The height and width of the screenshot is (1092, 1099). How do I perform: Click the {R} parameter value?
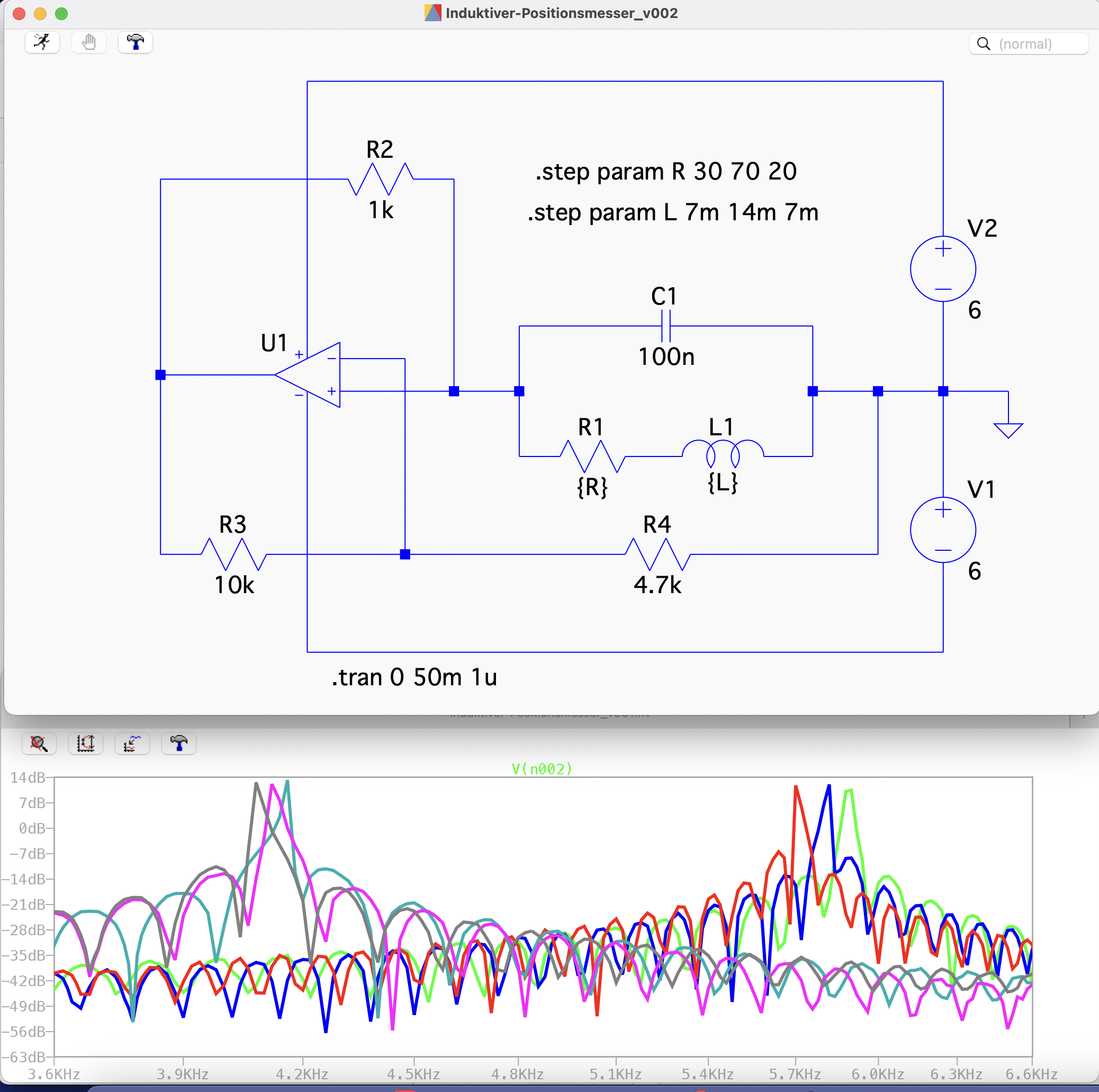[592, 487]
